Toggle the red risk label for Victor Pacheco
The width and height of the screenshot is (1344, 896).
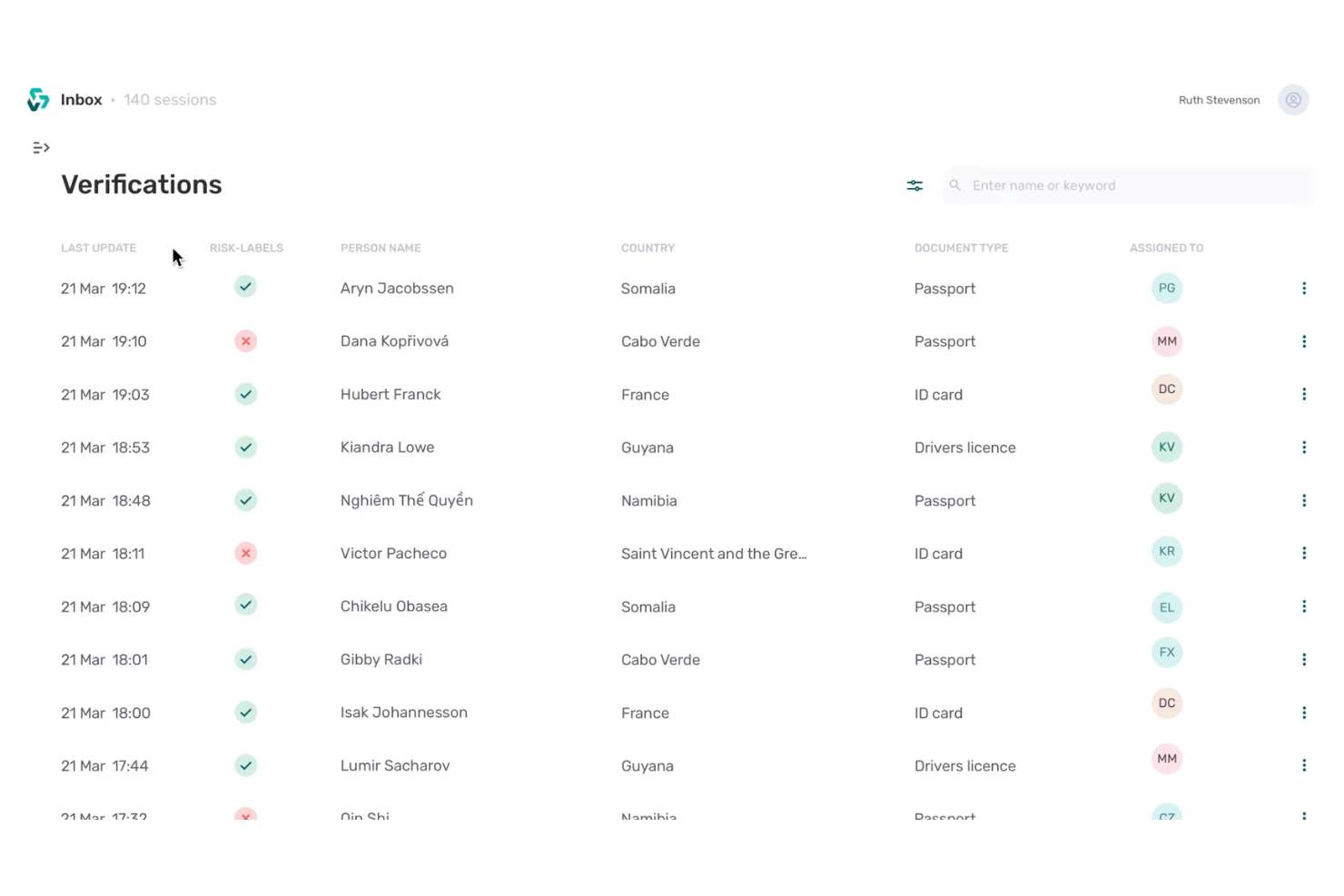point(245,553)
